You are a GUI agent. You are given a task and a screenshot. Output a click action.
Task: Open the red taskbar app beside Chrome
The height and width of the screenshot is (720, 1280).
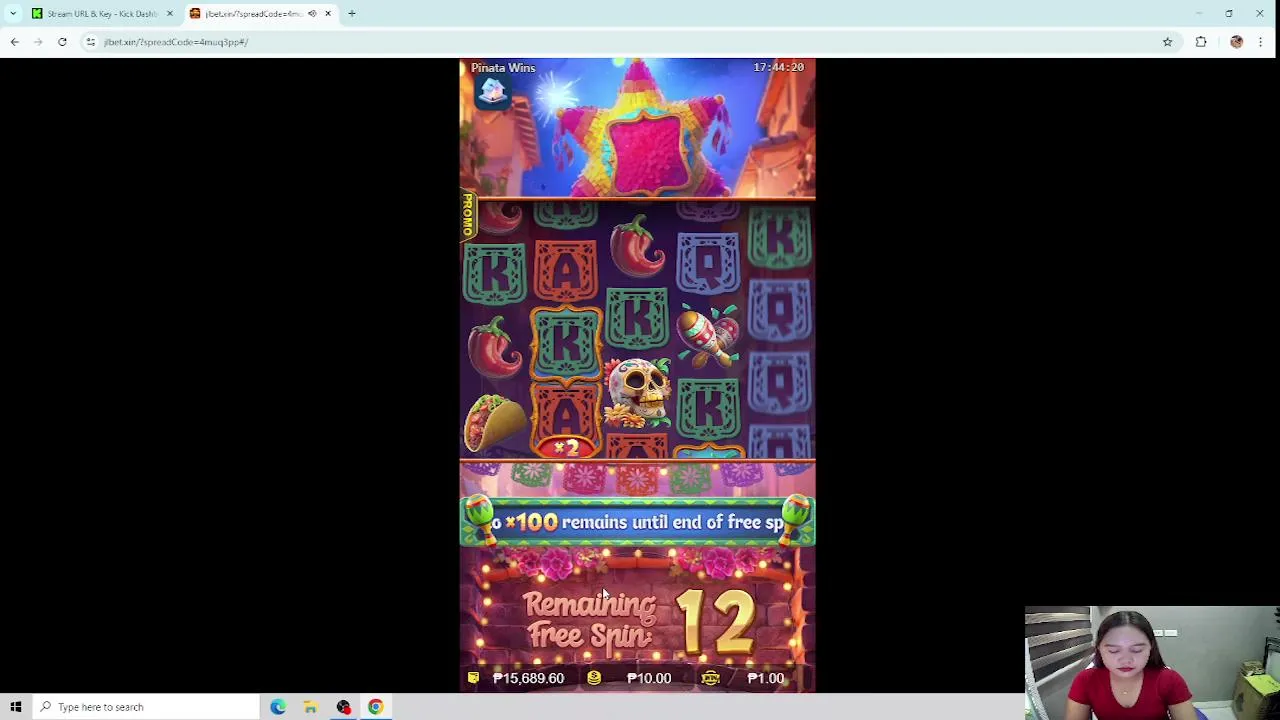[x=343, y=707]
